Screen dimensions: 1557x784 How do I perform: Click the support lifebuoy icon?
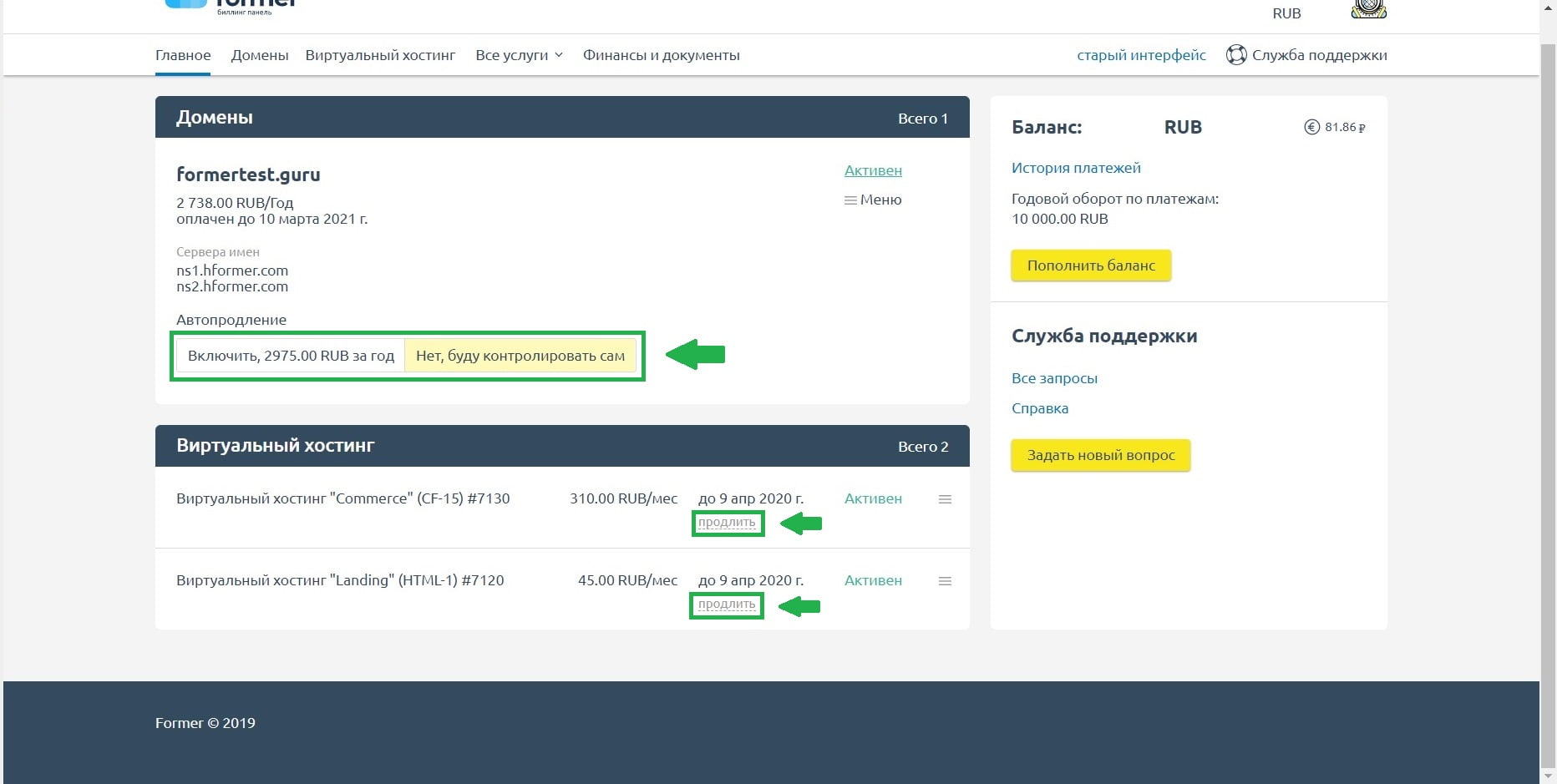pos(1235,55)
